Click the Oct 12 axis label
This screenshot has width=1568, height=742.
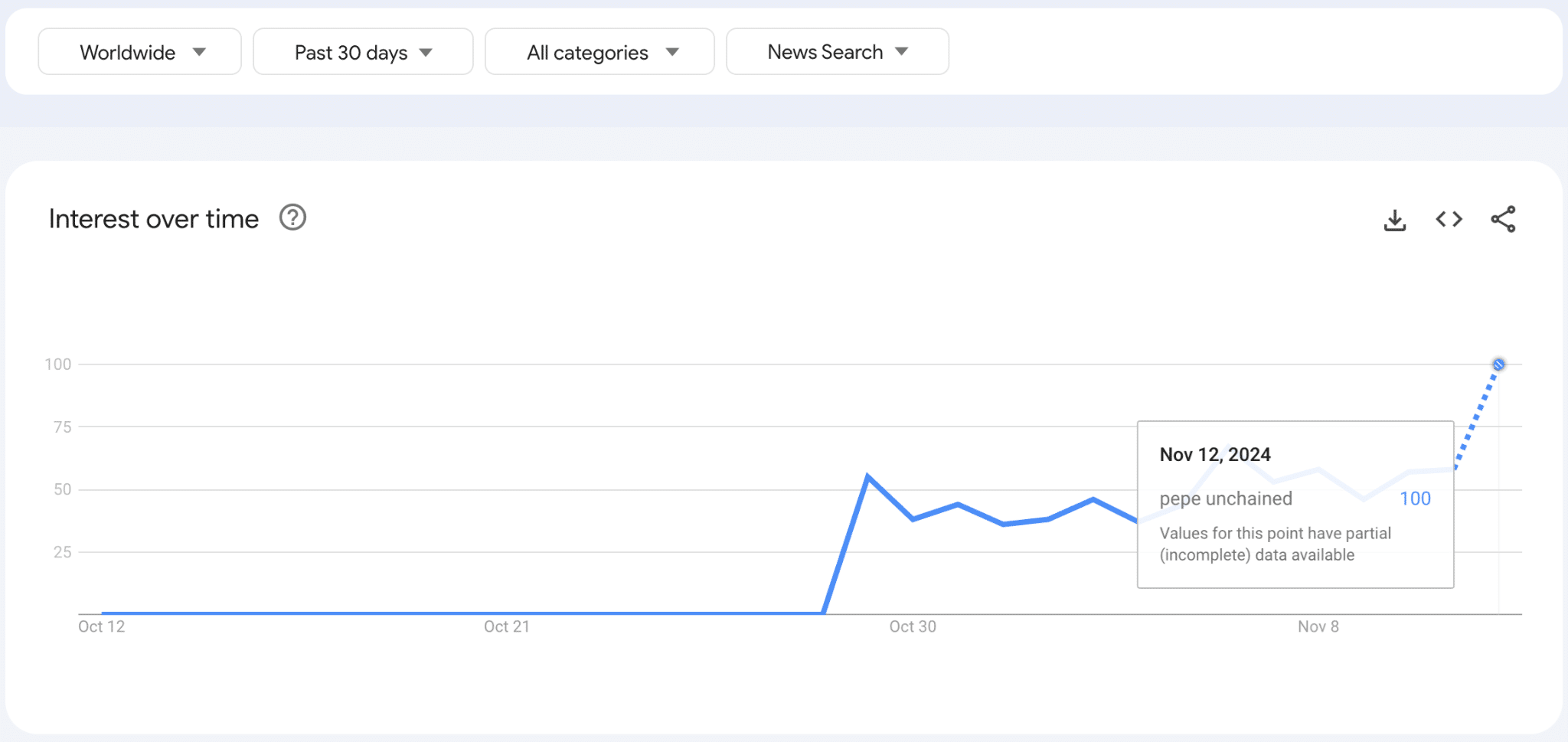coord(101,626)
